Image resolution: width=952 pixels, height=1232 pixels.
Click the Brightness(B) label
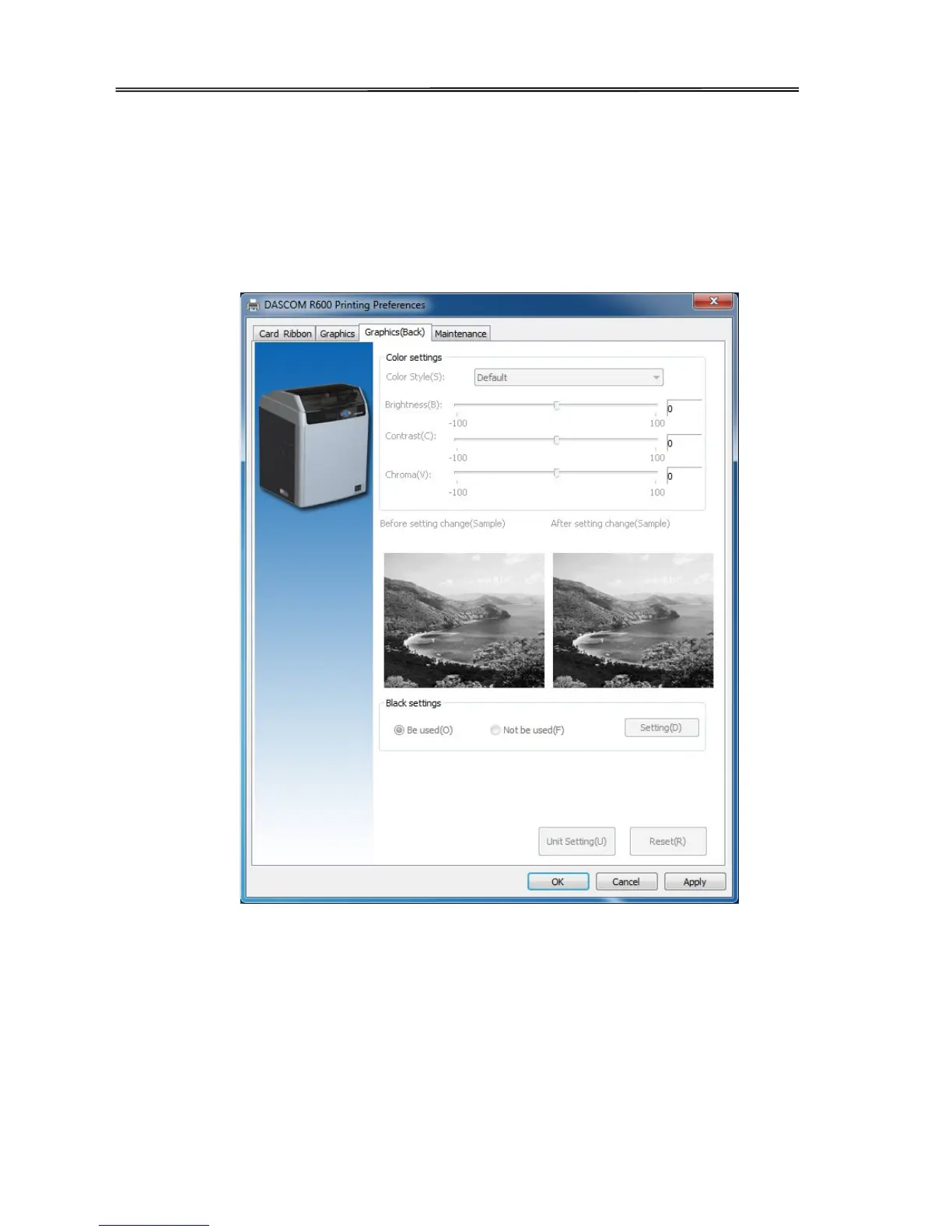click(413, 405)
